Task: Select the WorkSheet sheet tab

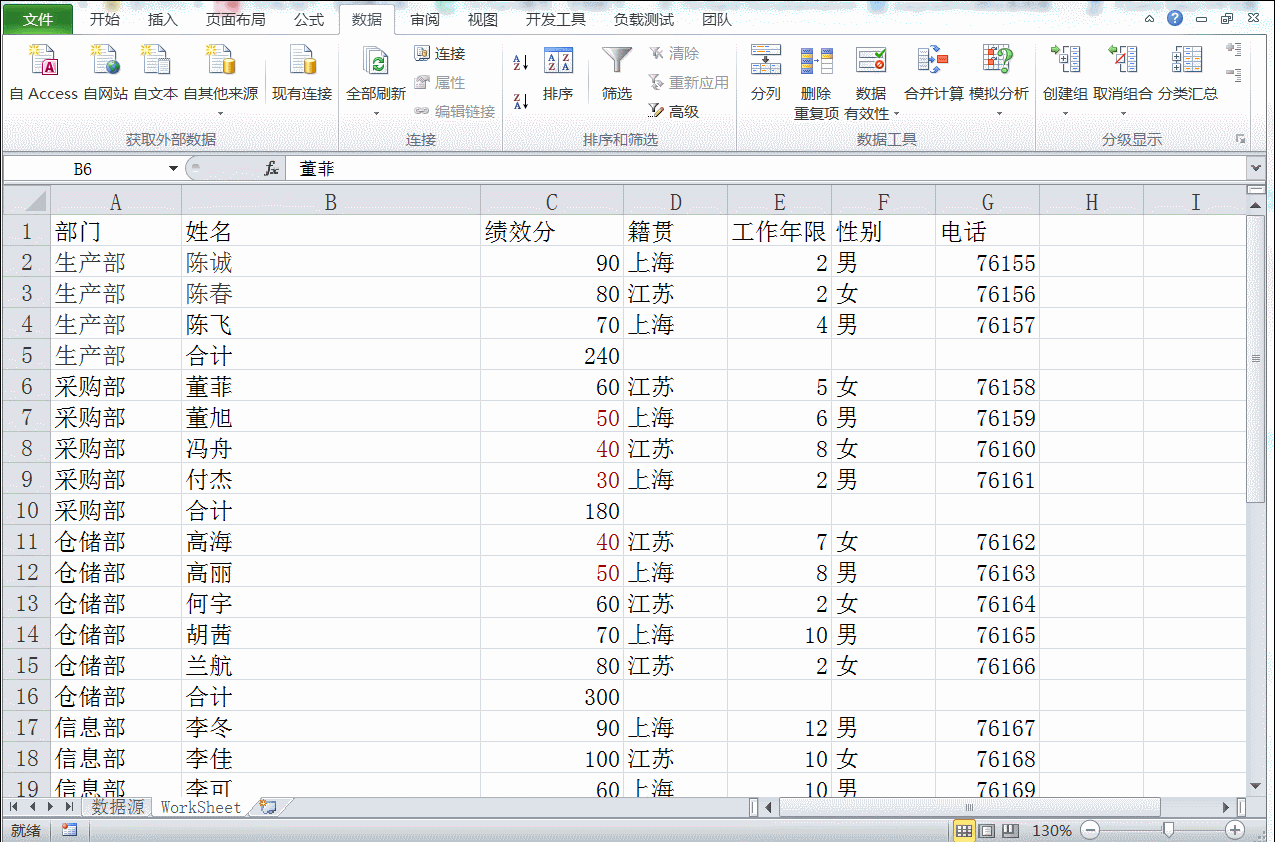Action: 200,806
